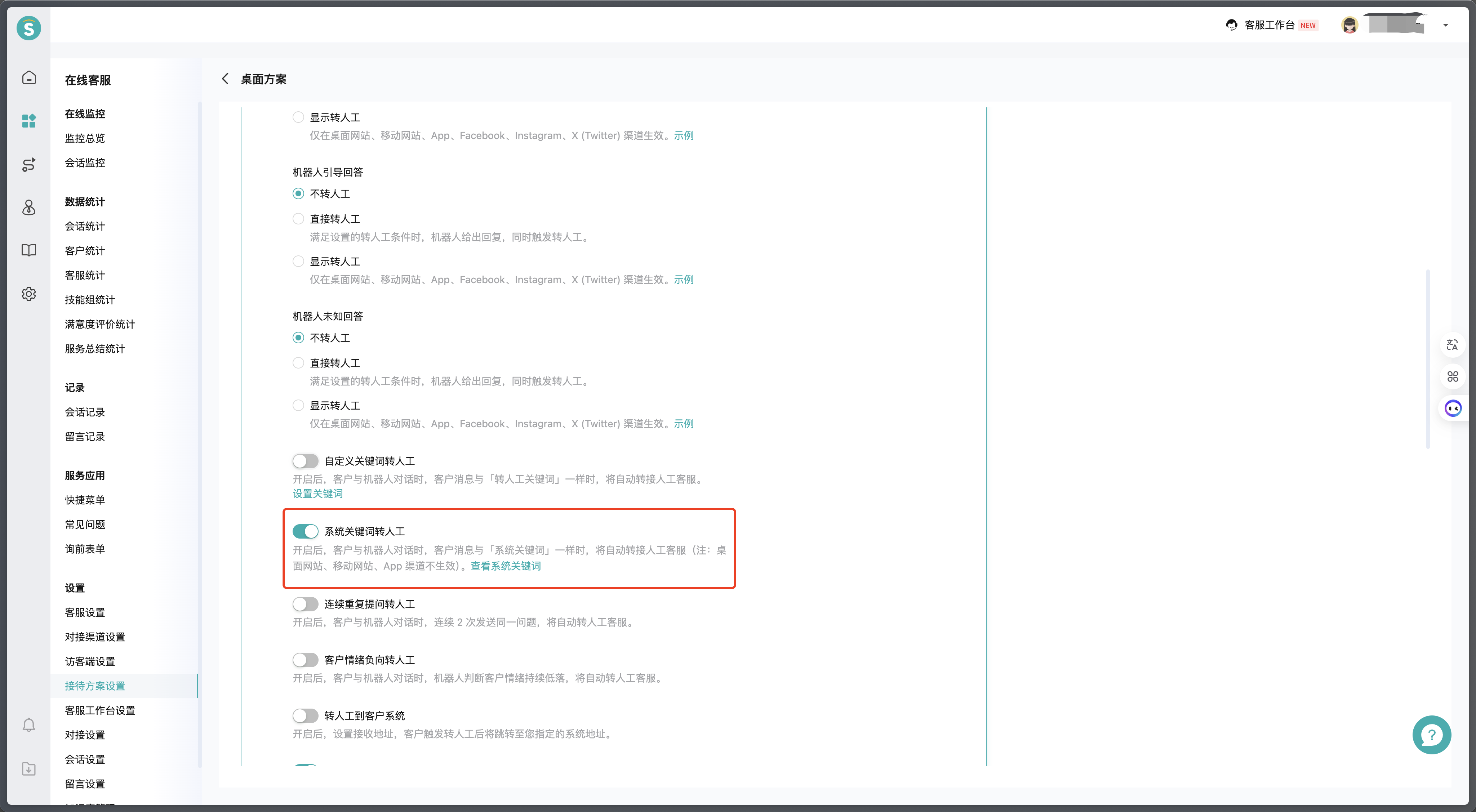Open 常见问题 in sidebar
This screenshot has width=1476, height=812.
click(x=85, y=525)
